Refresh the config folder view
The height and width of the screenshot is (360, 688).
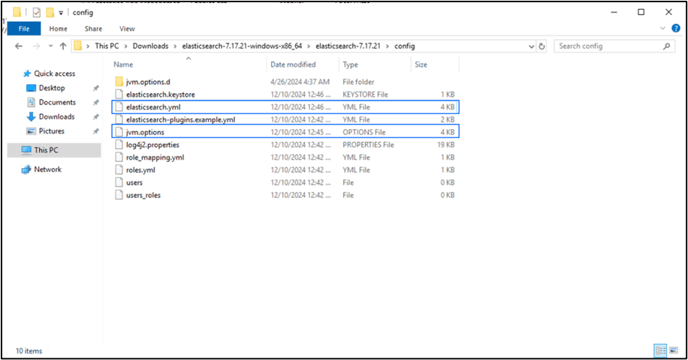point(542,46)
